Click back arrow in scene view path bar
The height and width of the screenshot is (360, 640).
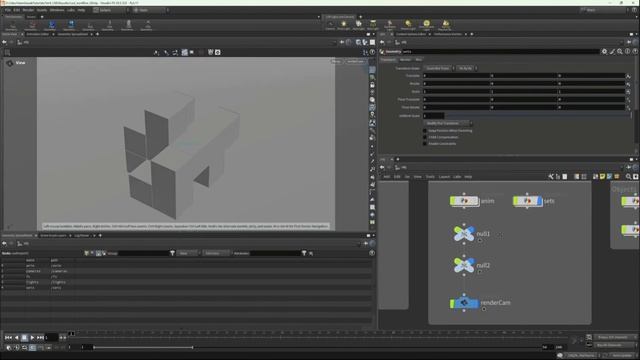coord(4,42)
